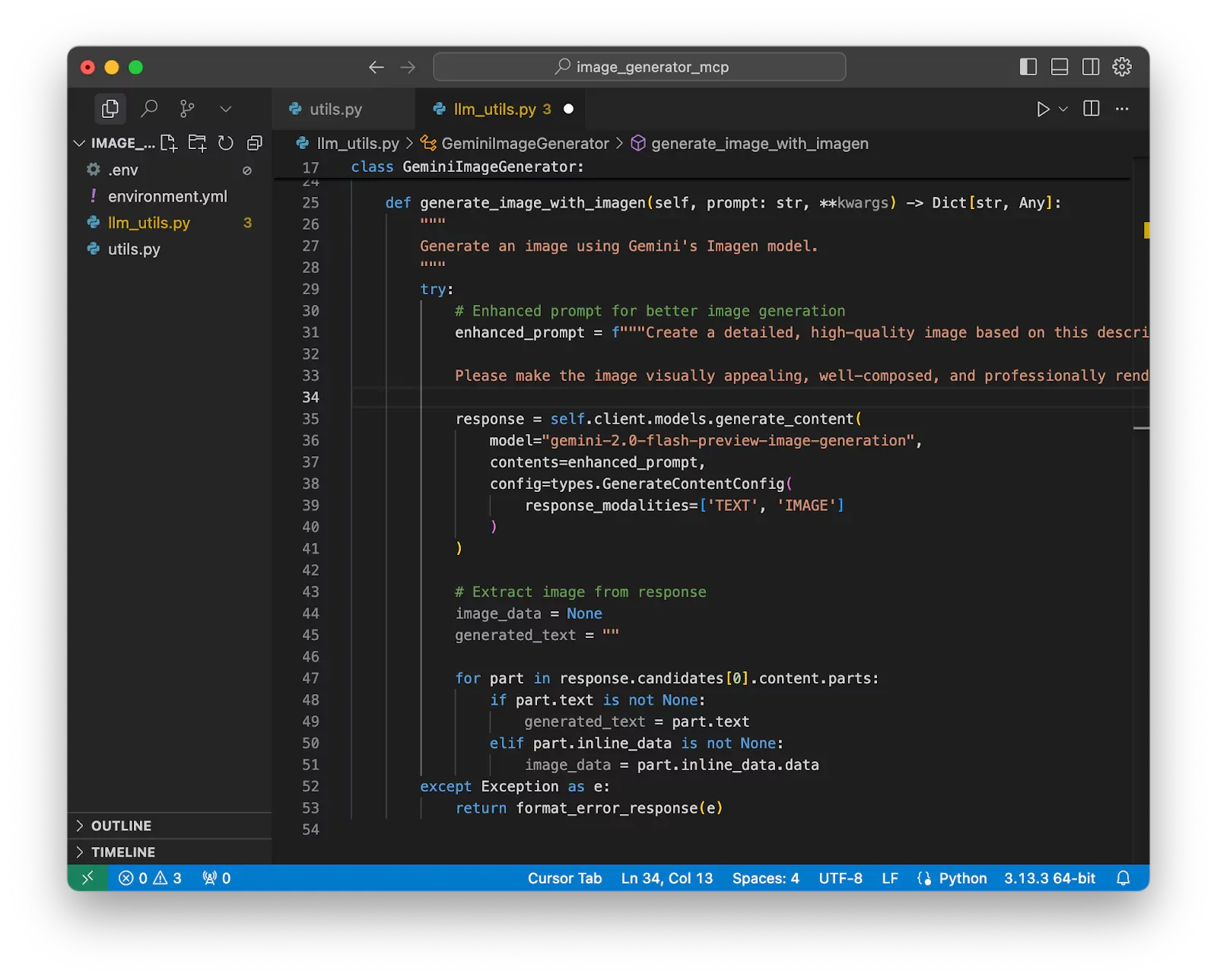Click the warning count 3 beside llm_utils.py
Image resolution: width=1217 pixels, height=980 pixels.
[x=247, y=223]
